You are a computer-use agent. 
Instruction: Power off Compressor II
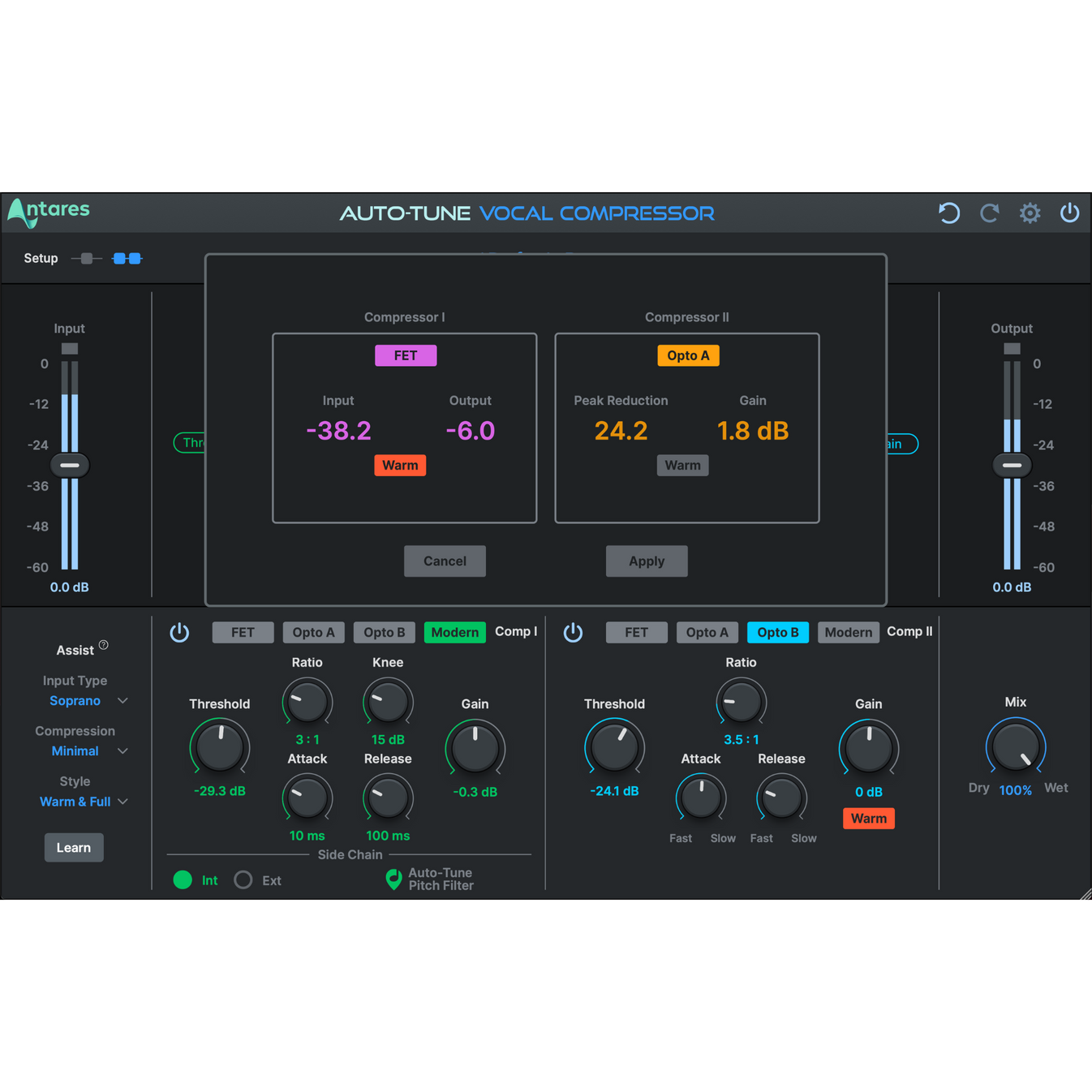click(x=574, y=632)
